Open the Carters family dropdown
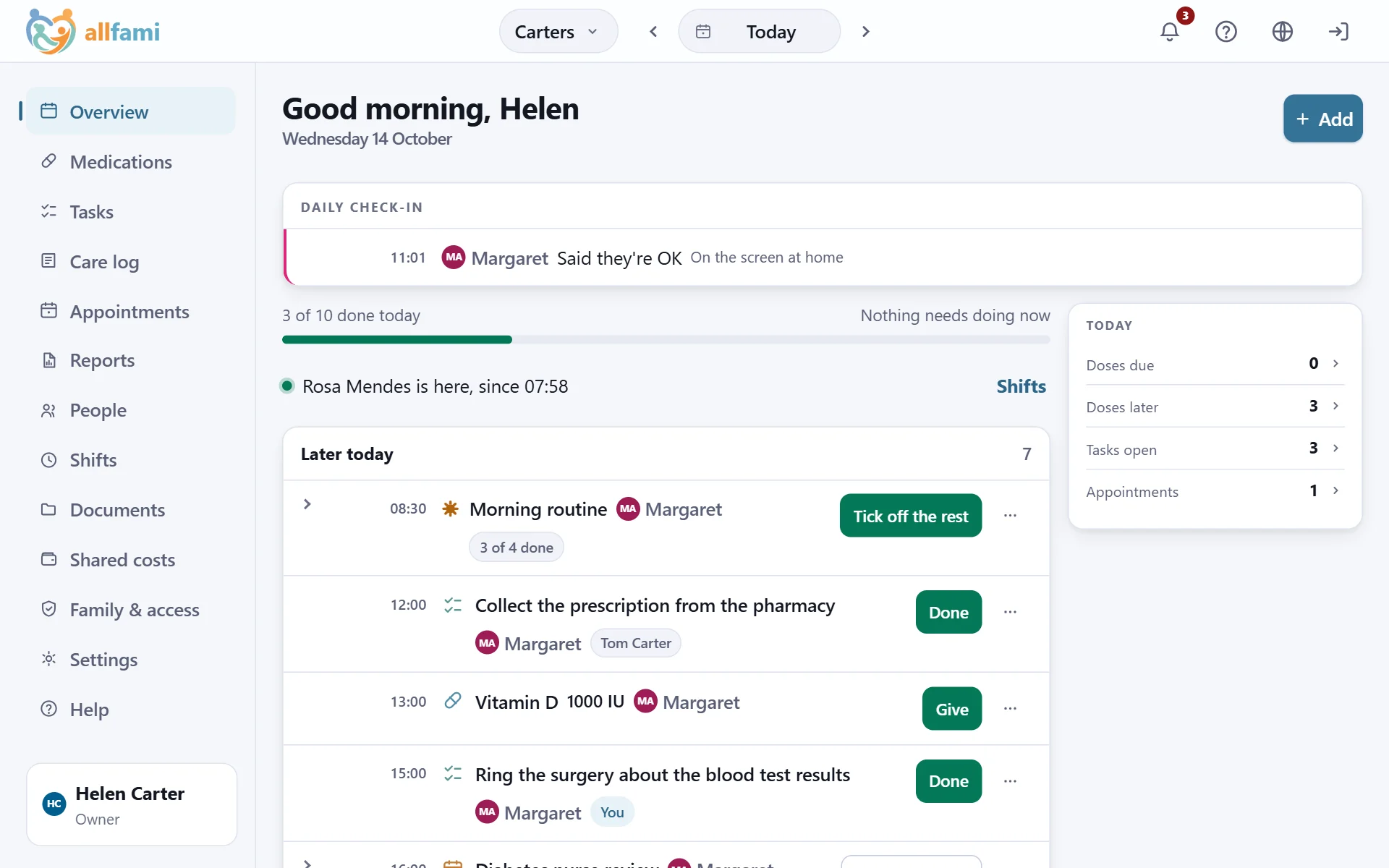Viewport: 1389px width, 868px height. 558,32
